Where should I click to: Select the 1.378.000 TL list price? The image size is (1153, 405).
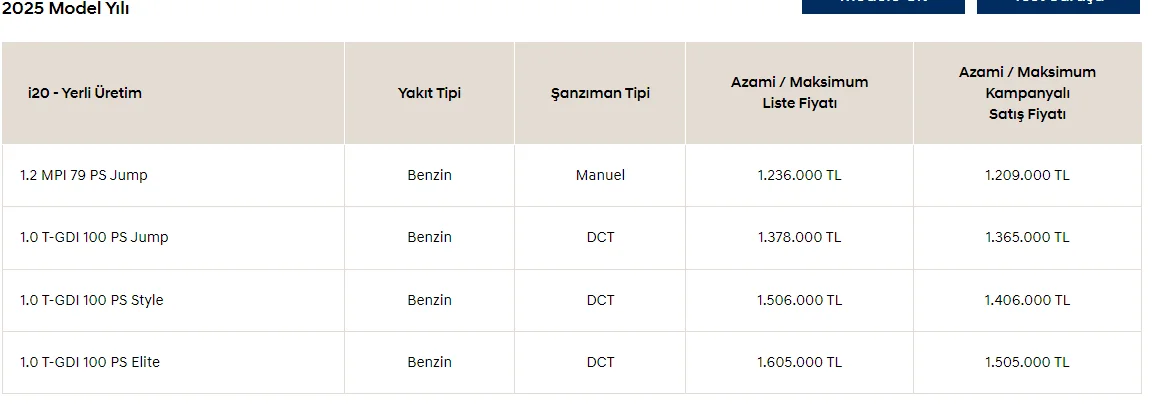click(x=799, y=237)
